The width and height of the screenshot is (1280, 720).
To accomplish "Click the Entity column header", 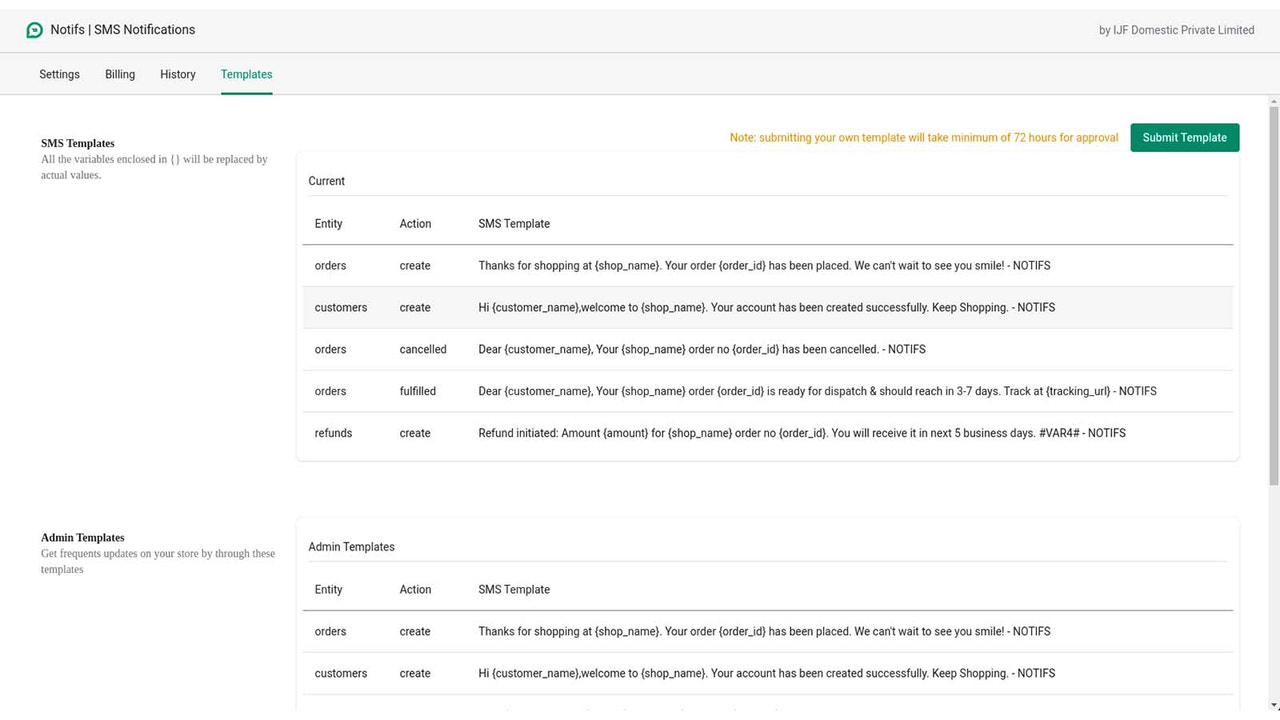I will click(328, 223).
